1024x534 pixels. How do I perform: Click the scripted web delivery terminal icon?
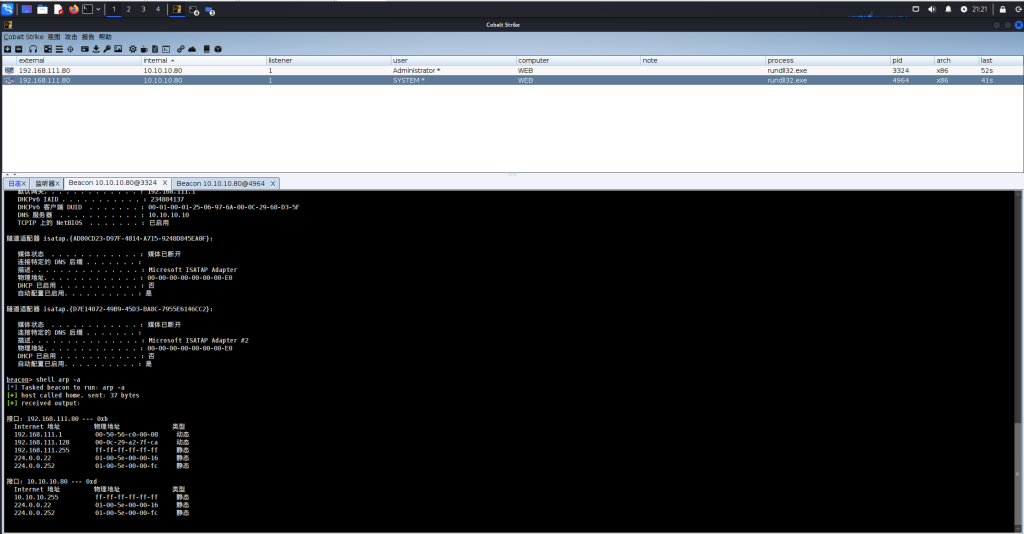coord(166,49)
